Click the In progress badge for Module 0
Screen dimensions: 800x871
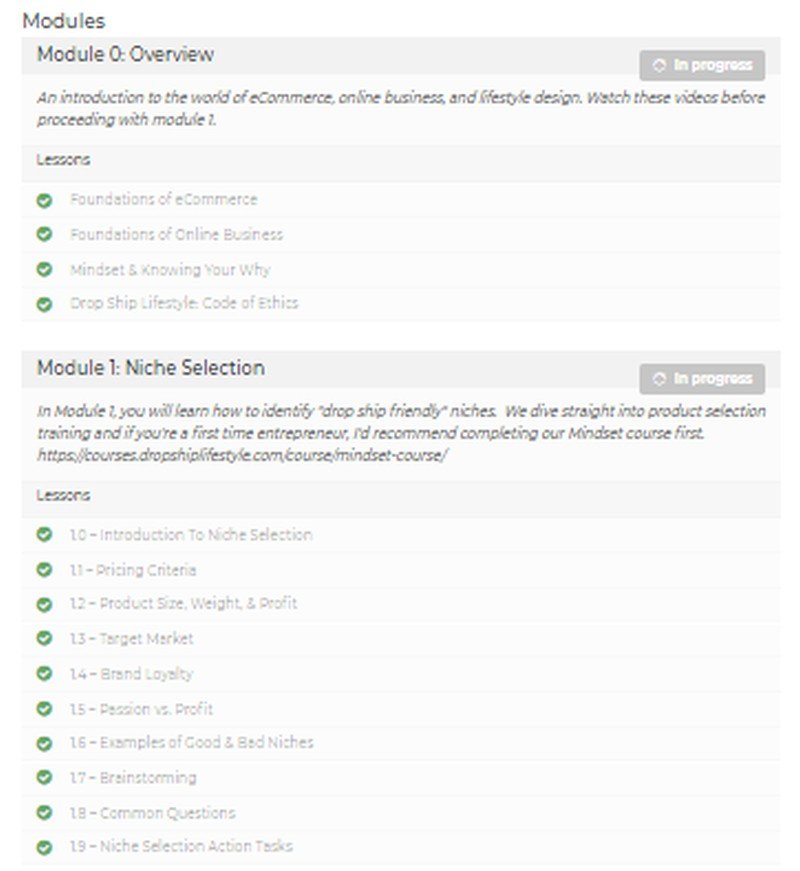[x=702, y=66]
